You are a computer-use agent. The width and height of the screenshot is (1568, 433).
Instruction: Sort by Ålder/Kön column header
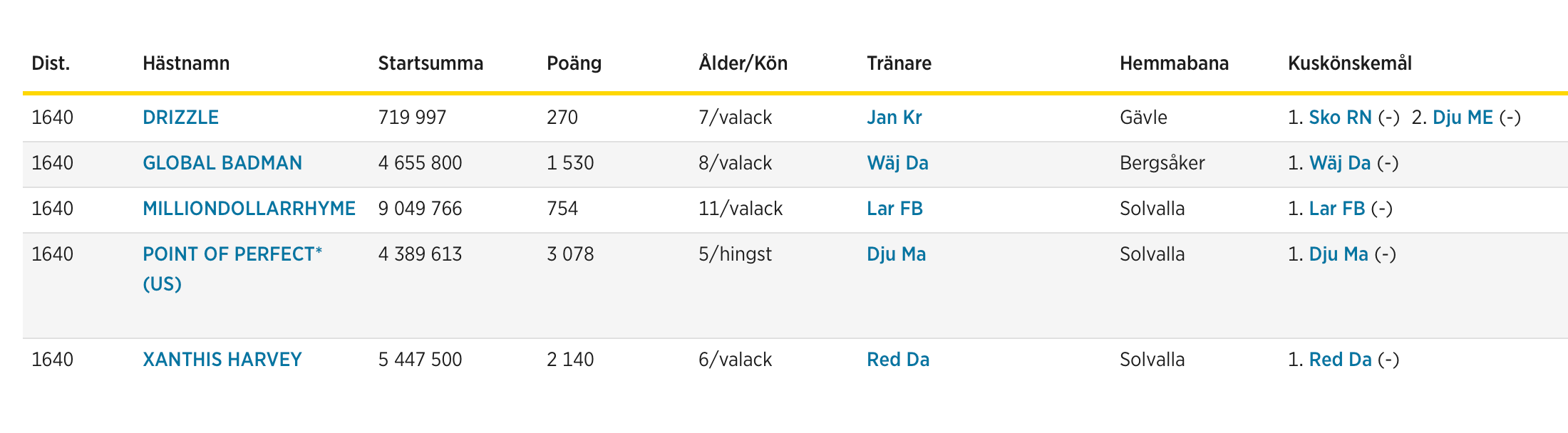point(743,63)
